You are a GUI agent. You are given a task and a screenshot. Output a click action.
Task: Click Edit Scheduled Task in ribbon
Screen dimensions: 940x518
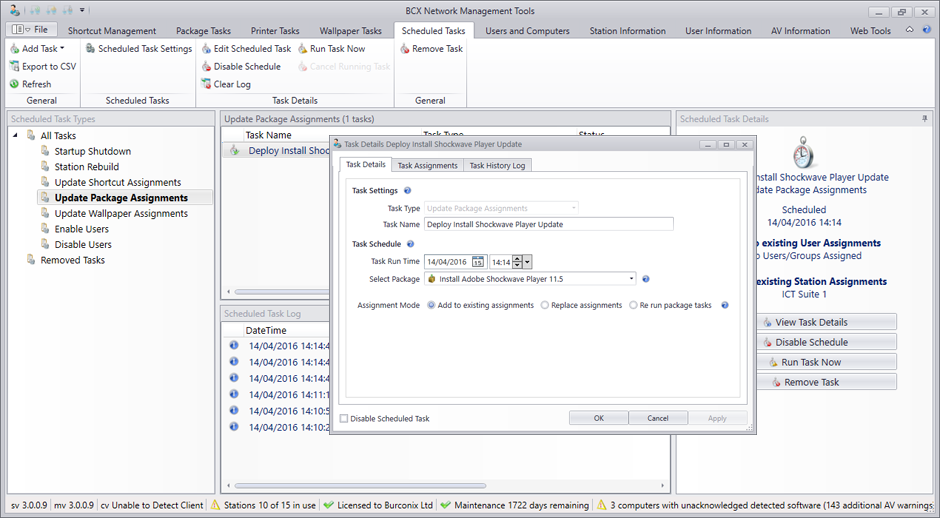(x=246, y=49)
